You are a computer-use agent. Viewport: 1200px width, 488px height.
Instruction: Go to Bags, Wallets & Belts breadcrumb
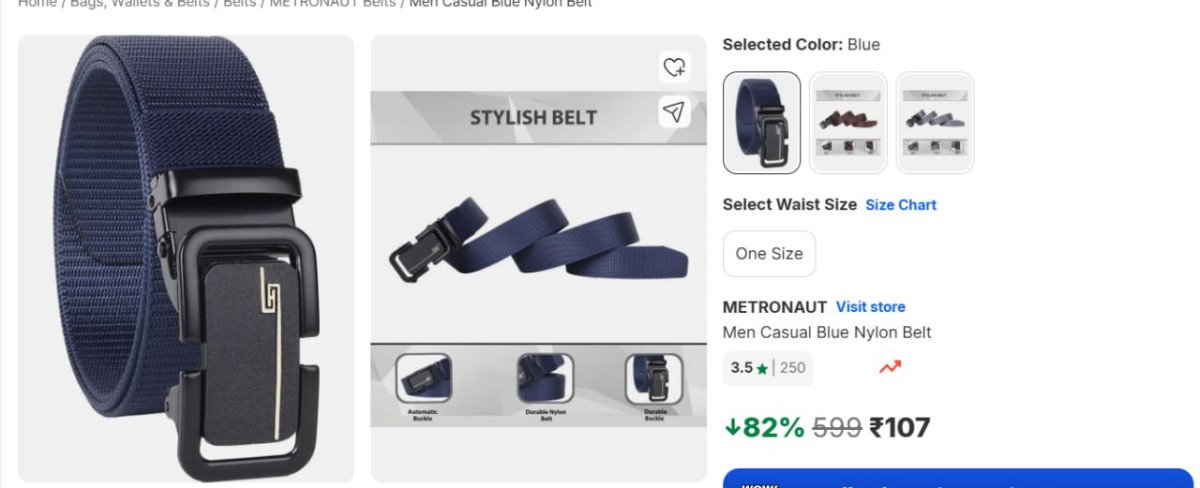[x=140, y=3]
